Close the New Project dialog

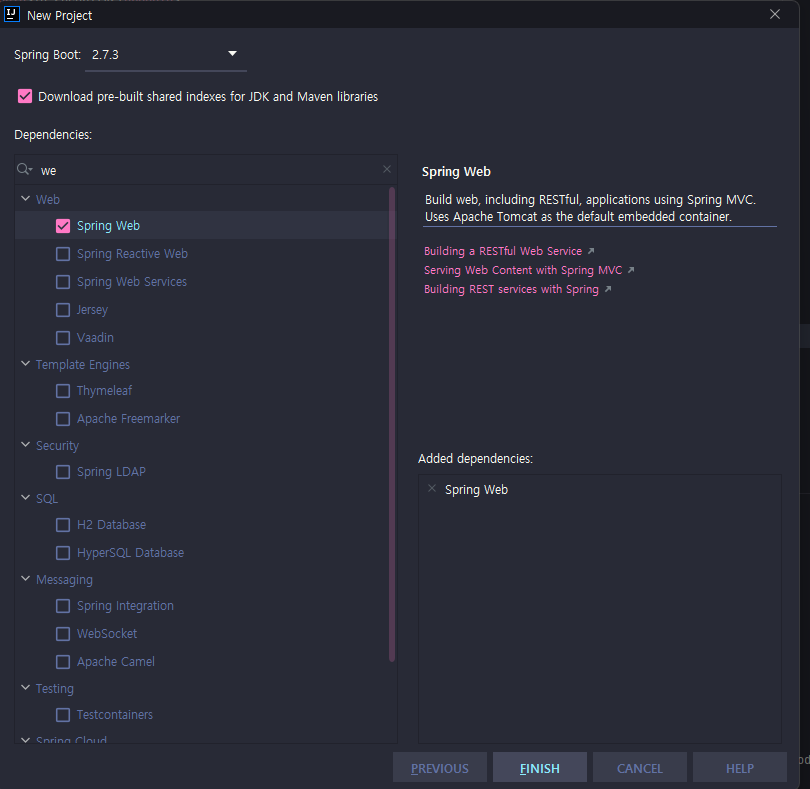pyautogui.click(x=774, y=14)
